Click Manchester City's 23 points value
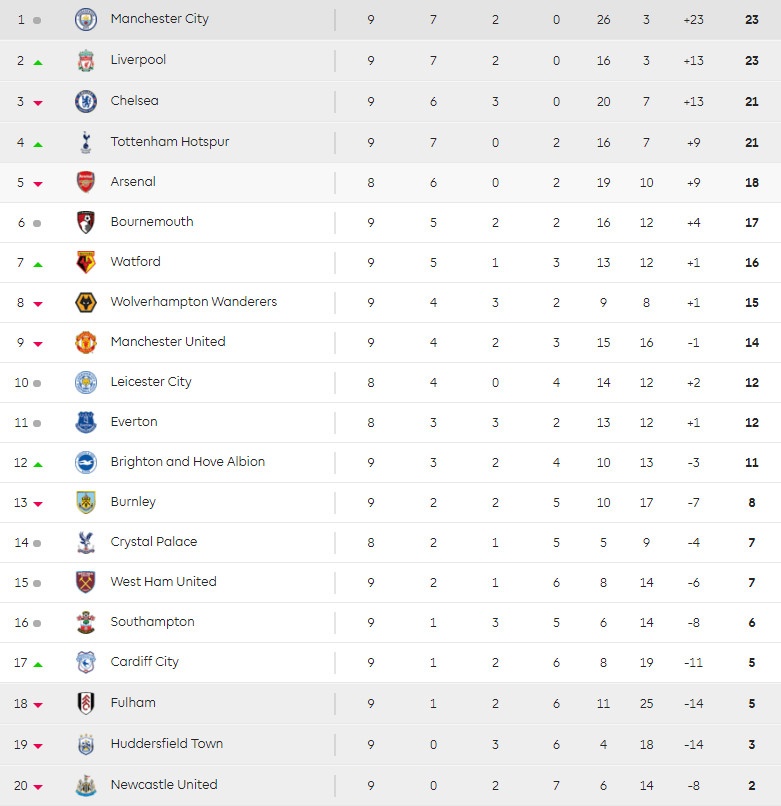 pos(752,20)
